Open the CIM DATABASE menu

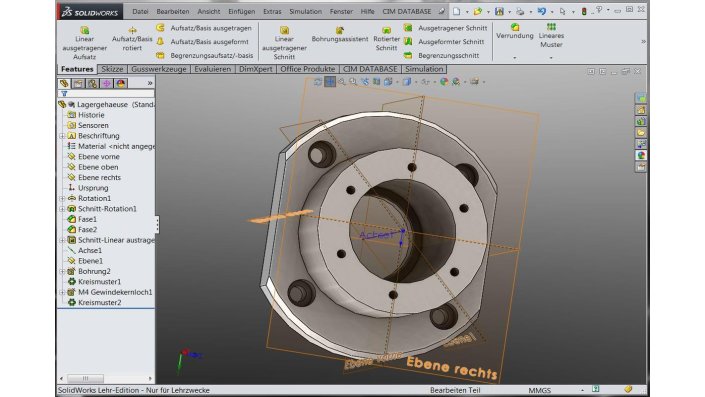pos(407,11)
